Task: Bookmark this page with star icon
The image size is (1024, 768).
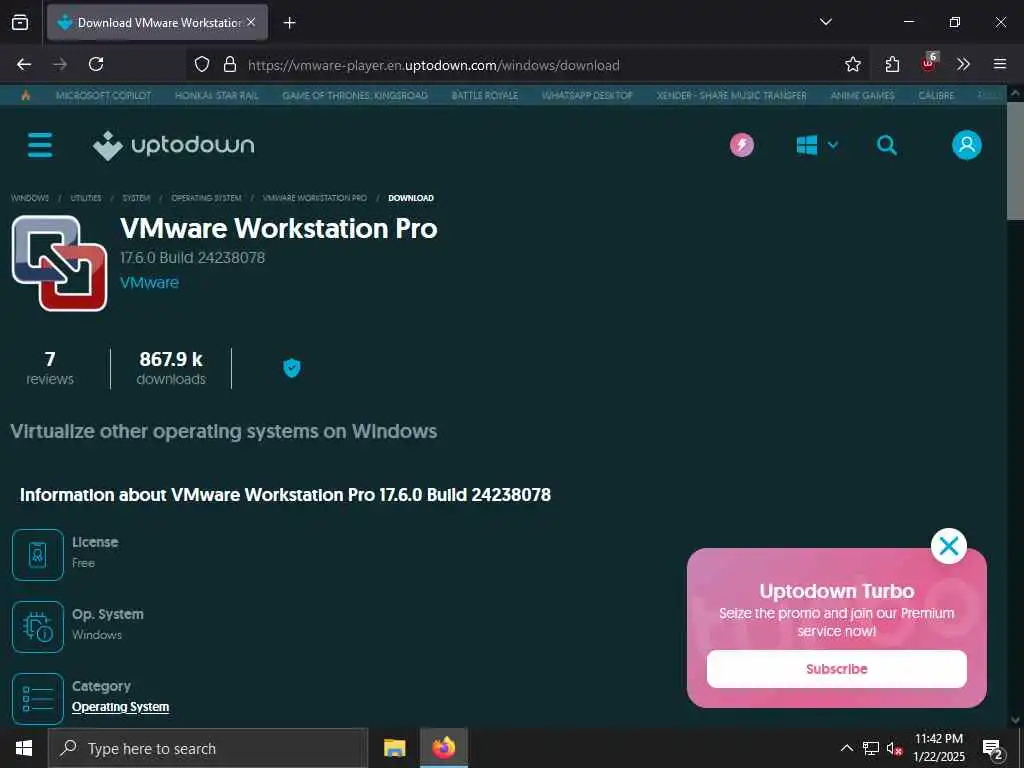Action: click(x=852, y=64)
